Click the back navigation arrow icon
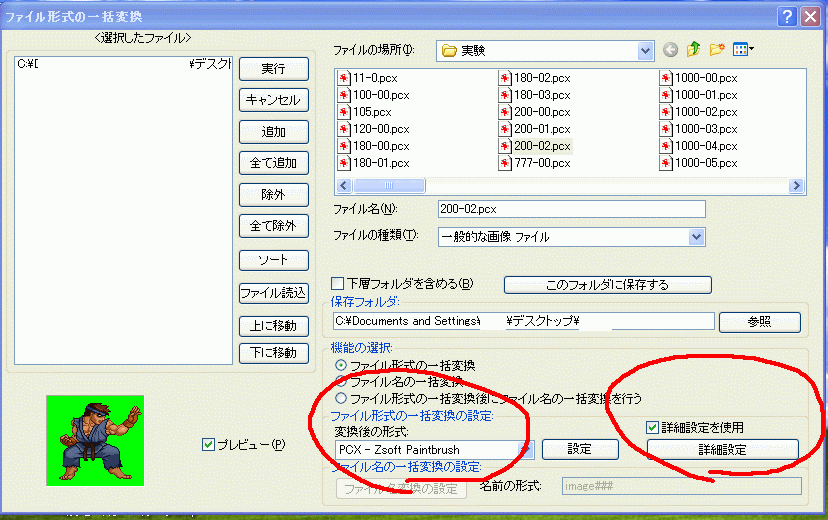The width and height of the screenshot is (828, 520). click(x=670, y=49)
